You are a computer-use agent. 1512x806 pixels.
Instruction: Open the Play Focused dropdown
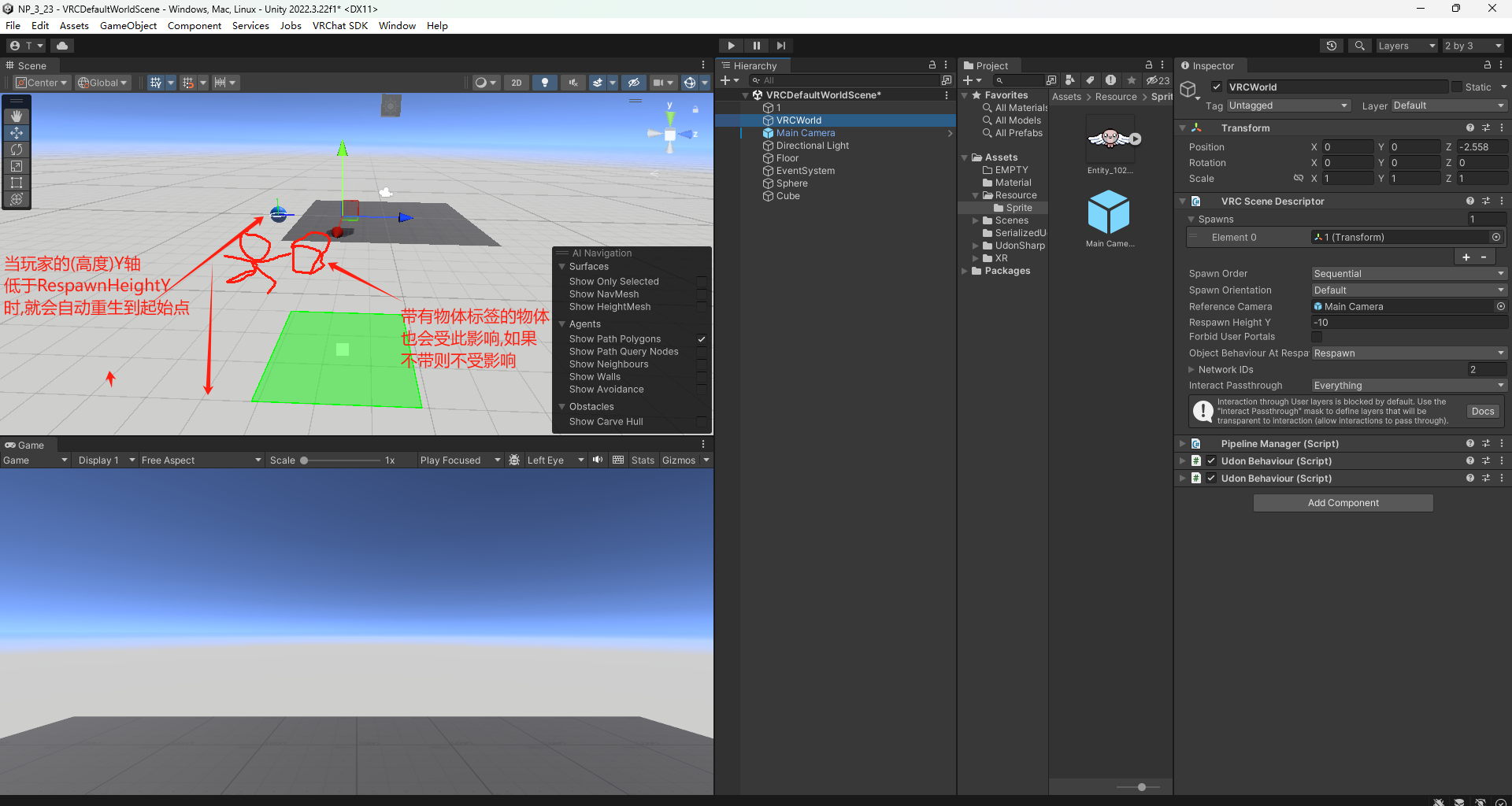click(x=460, y=460)
